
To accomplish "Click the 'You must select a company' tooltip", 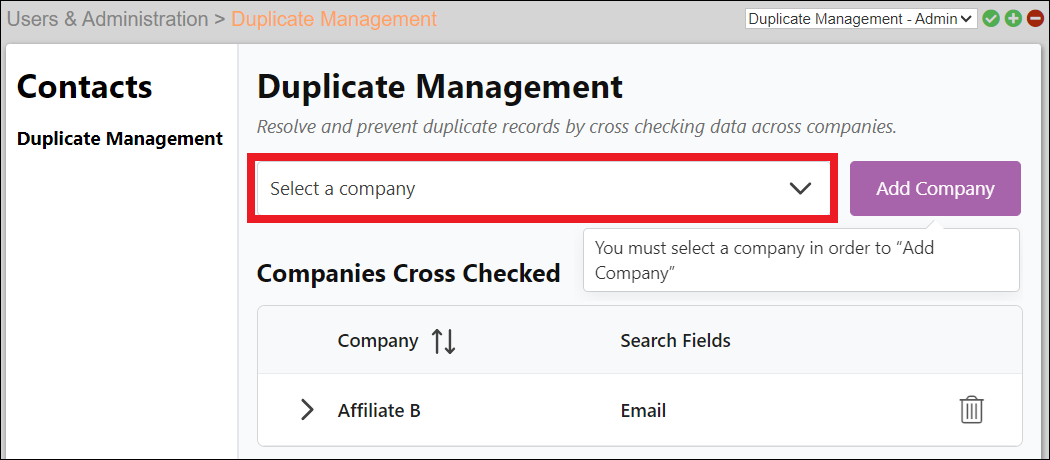I will coord(800,260).
